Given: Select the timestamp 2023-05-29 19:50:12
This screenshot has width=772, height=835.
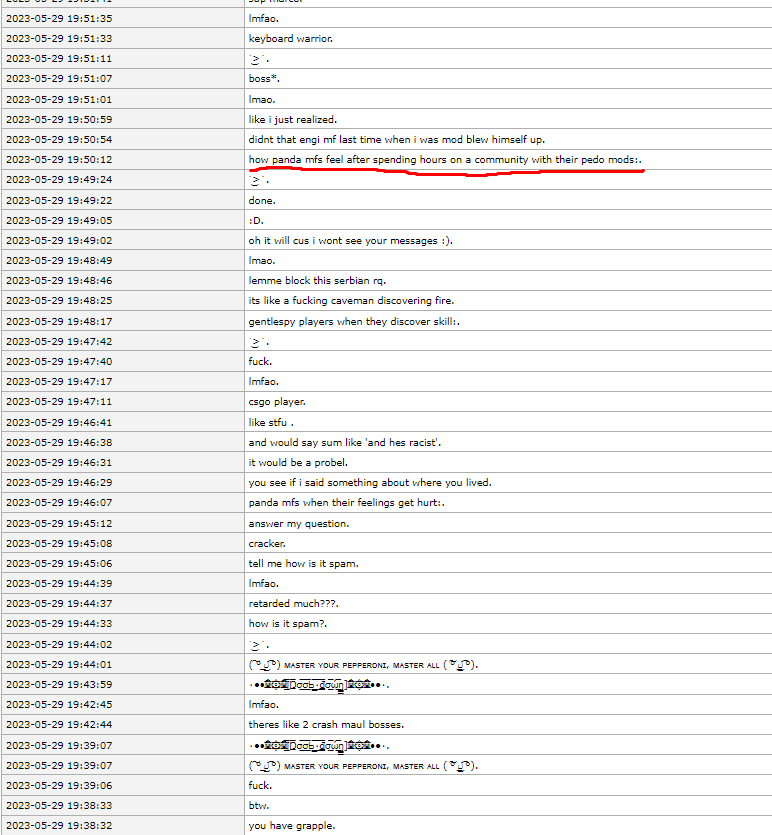Looking at the screenshot, I should 59,160.
